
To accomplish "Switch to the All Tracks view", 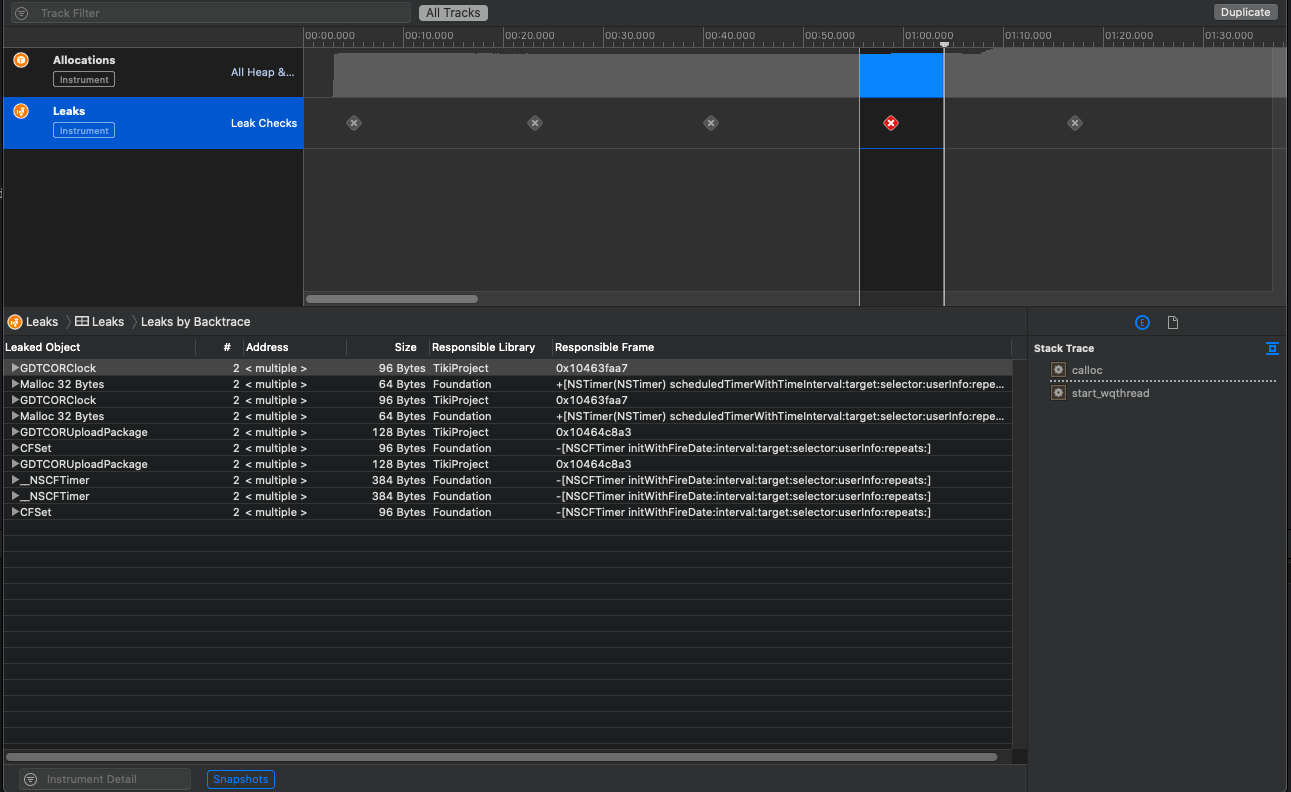I will [453, 12].
